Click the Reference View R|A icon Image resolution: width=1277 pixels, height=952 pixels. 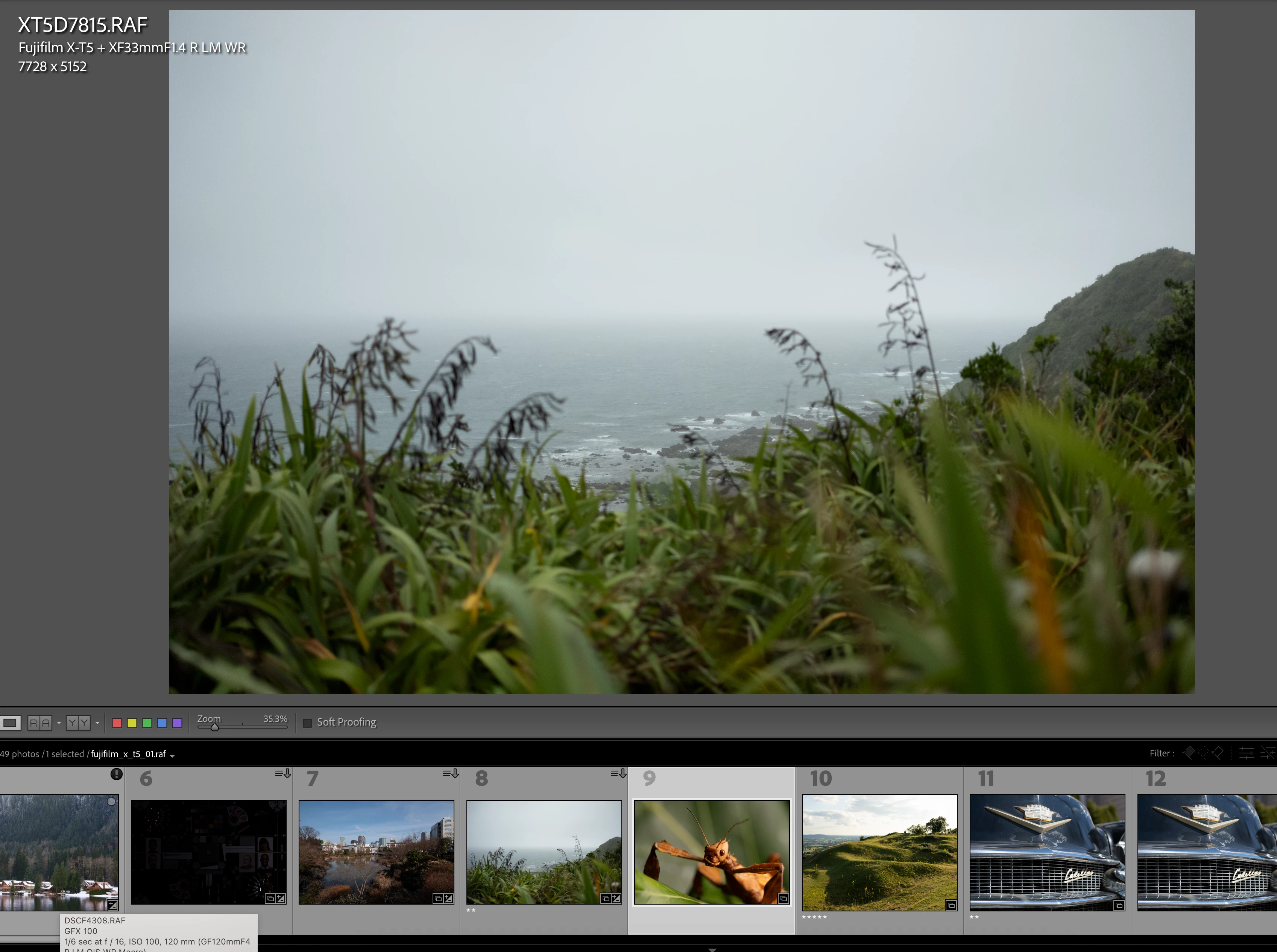tap(40, 723)
